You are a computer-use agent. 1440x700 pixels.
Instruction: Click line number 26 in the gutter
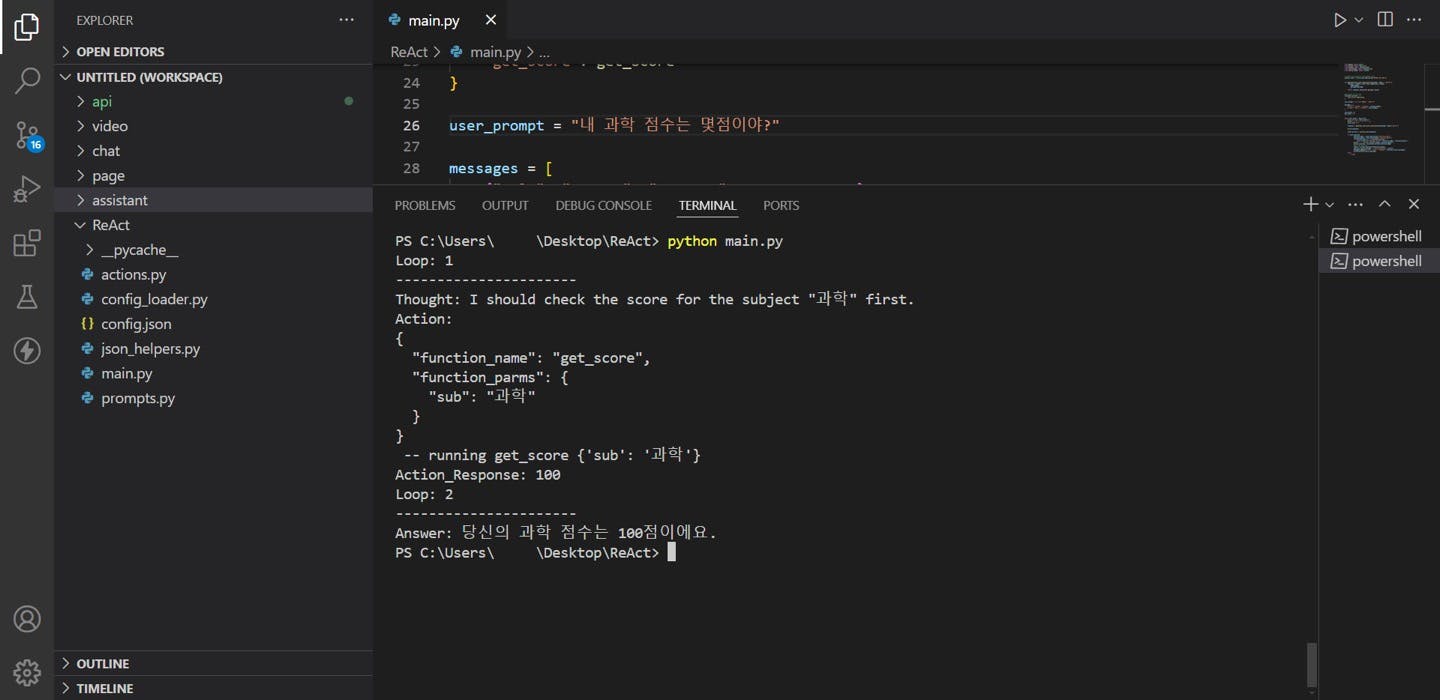click(411, 125)
